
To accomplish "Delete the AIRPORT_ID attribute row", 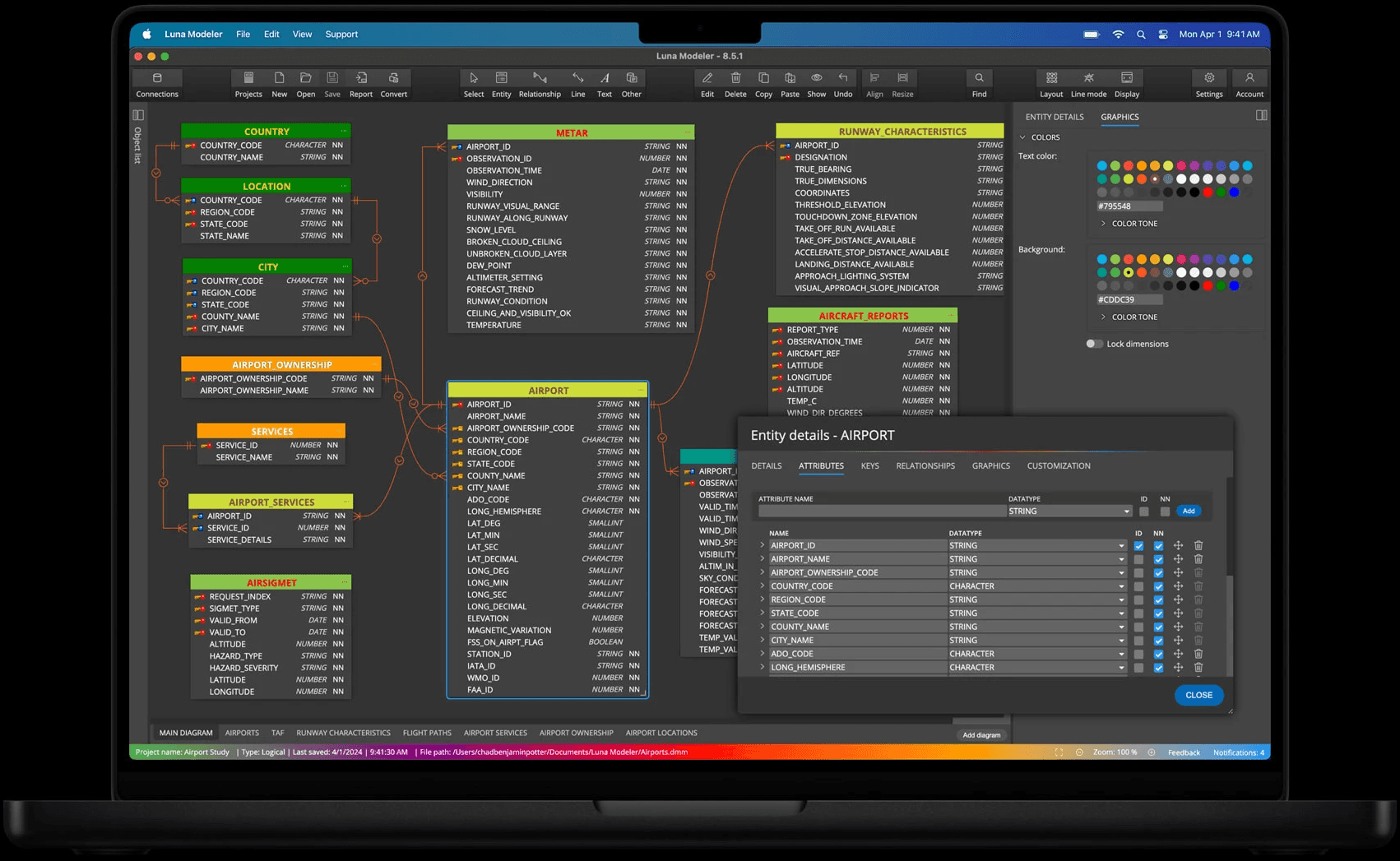I will point(1198,545).
